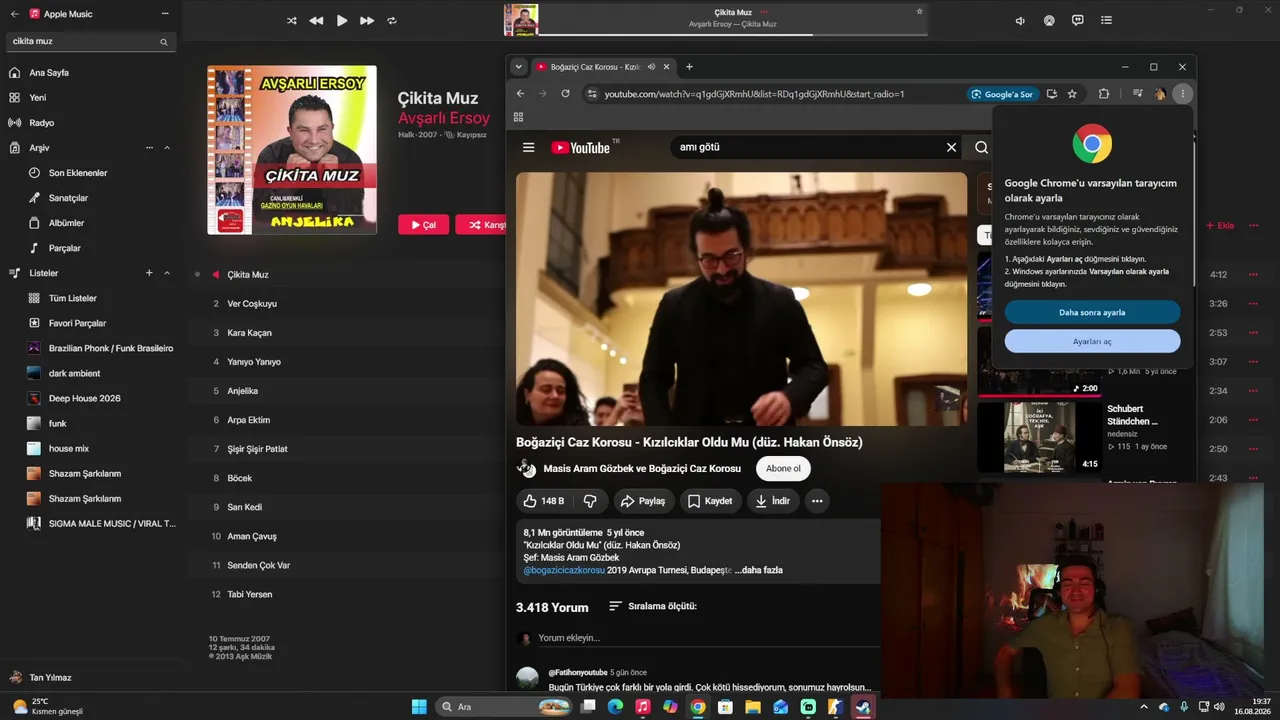Image resolution: width=1280 pixels, height=720 pixels.
Task: Open more options for the 4:12 track
Action: click(1253, 275)
